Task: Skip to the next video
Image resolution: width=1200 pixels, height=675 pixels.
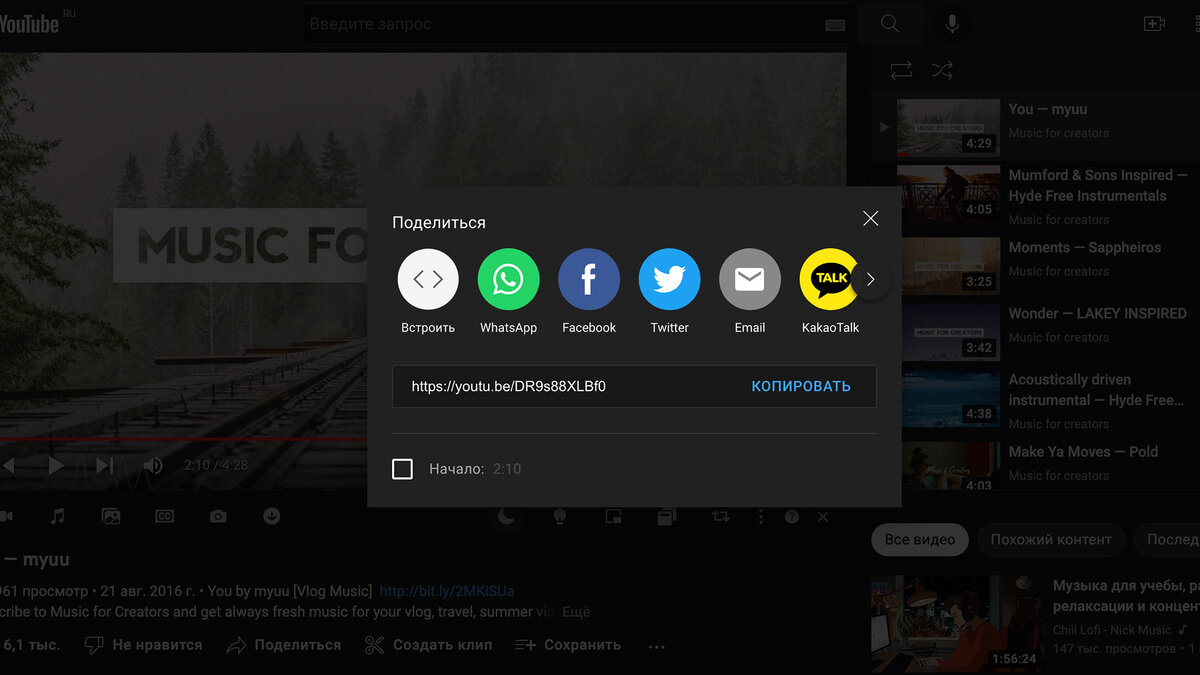Action: (104, 465)
